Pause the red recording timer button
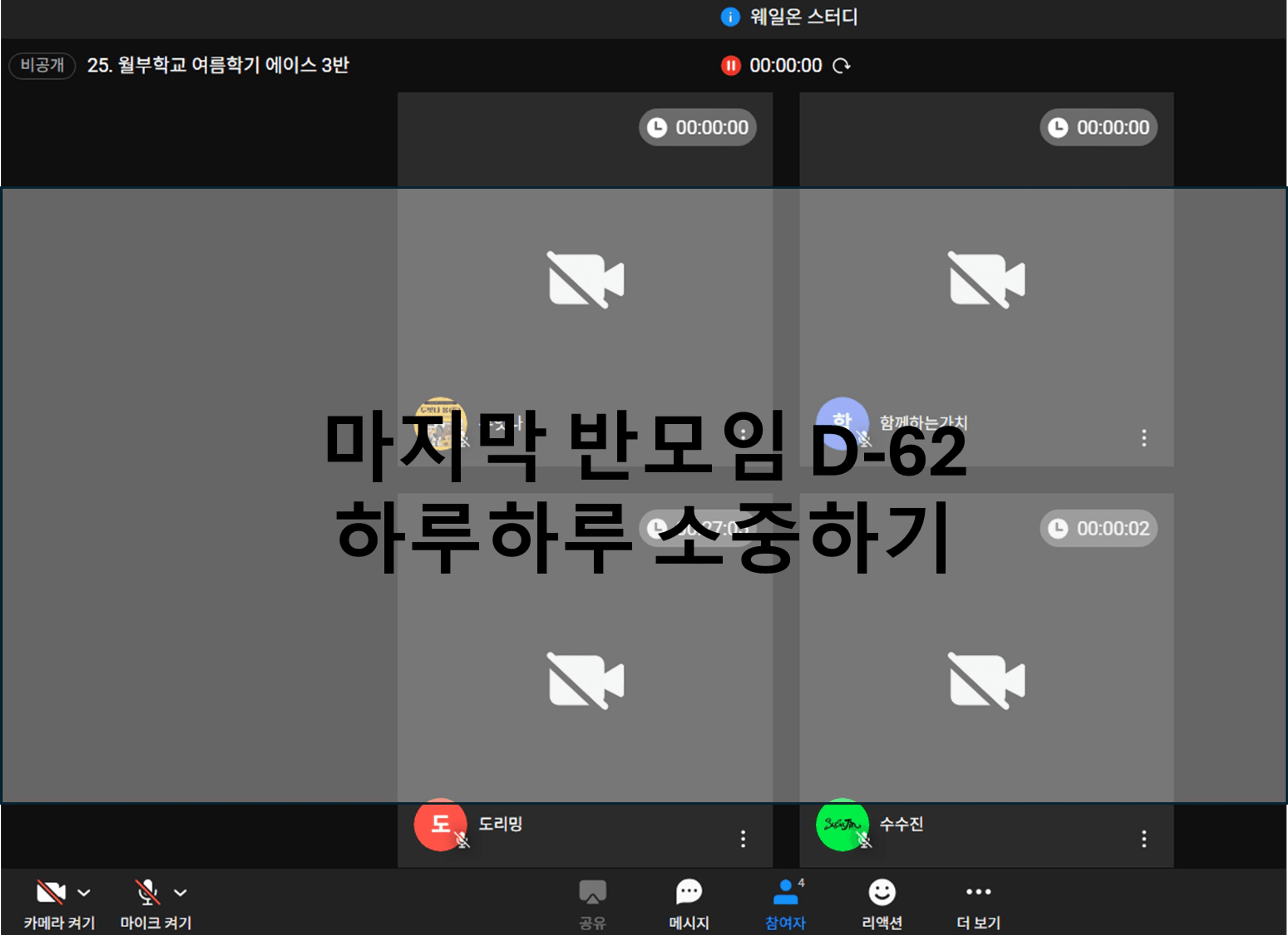The height and width of the screenshot is (935, 1288). coord(731,66)
